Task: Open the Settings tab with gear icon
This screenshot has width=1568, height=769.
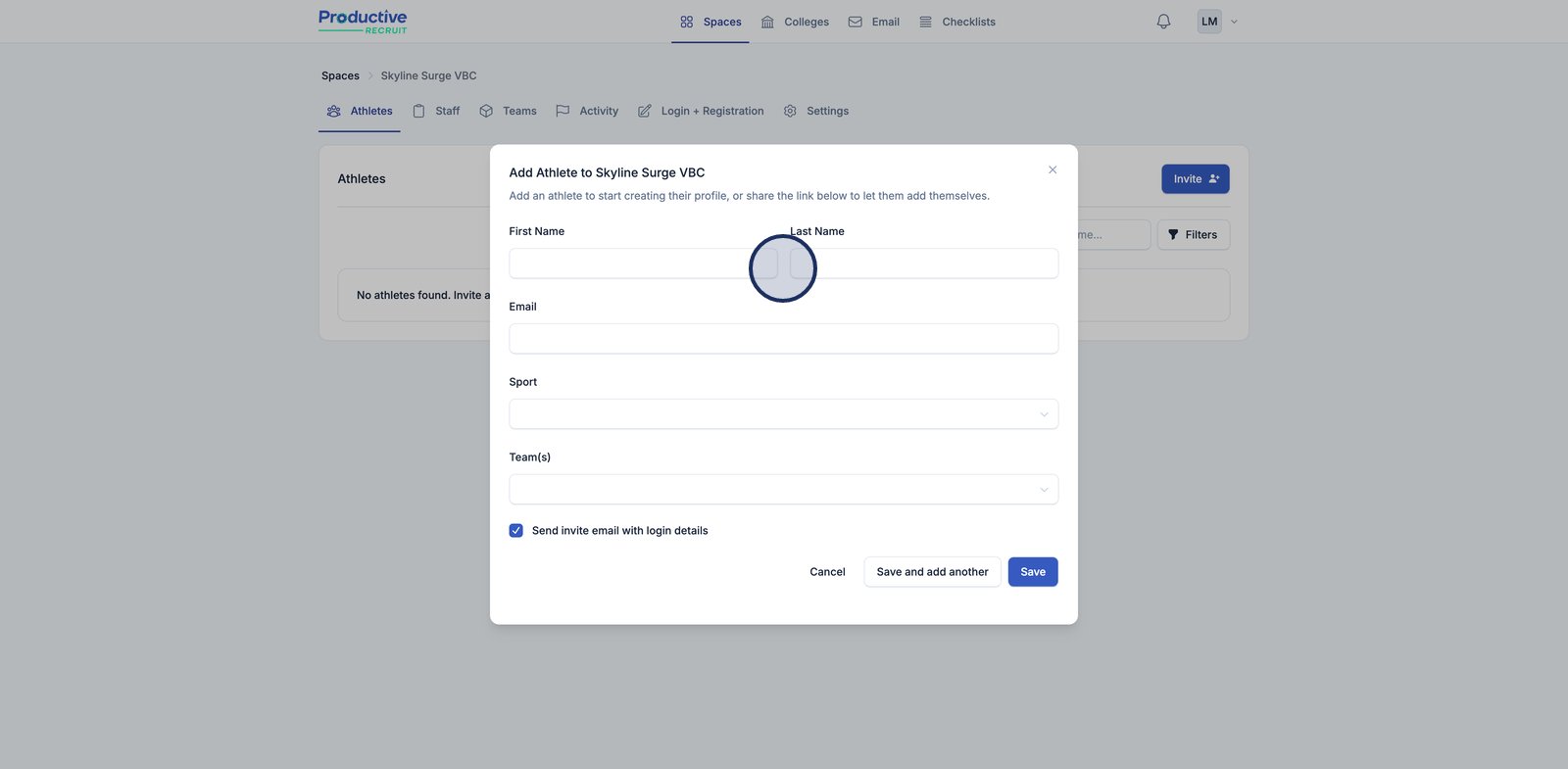Action: (x=816, y=112)
